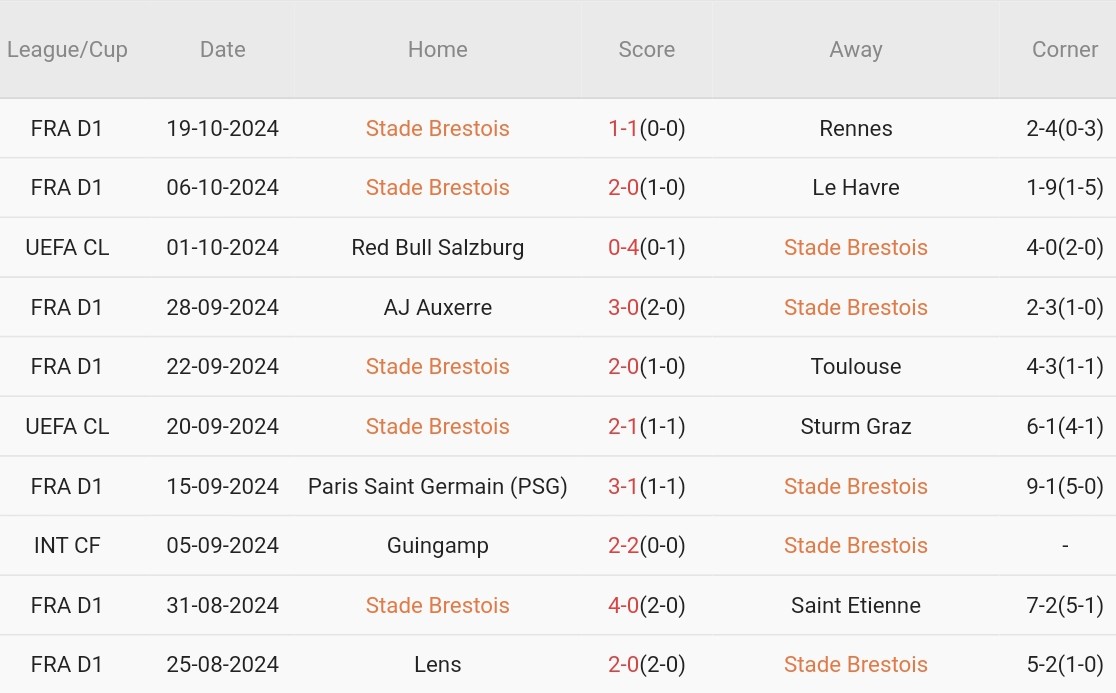Image resolution: width=1116 pixels, height=693 pixels.
Task: Open the Le Havre team link
Action: coord(855,187)
